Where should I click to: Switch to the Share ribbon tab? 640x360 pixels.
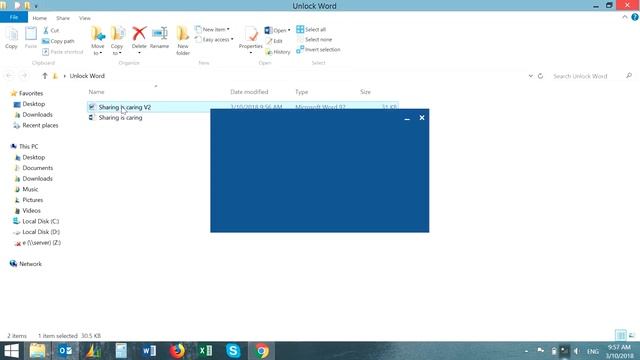click(63, 18)
